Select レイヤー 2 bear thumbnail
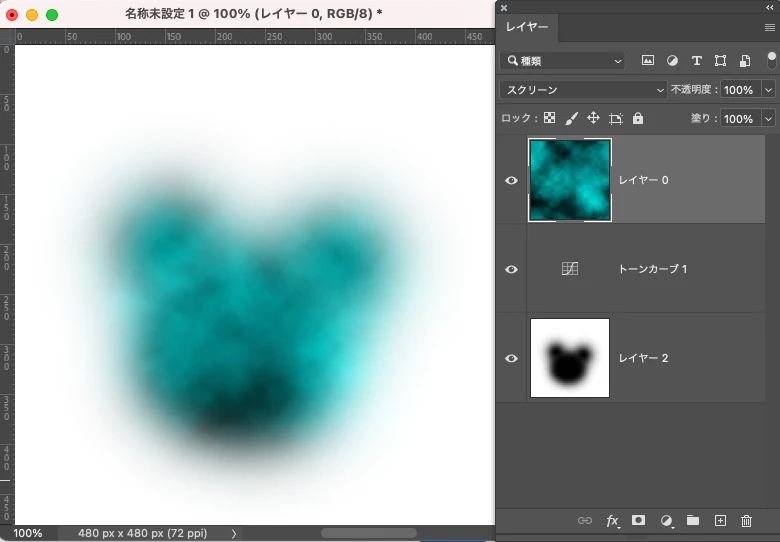The width and height of the screenshot is (780, 542). (570, 358)
